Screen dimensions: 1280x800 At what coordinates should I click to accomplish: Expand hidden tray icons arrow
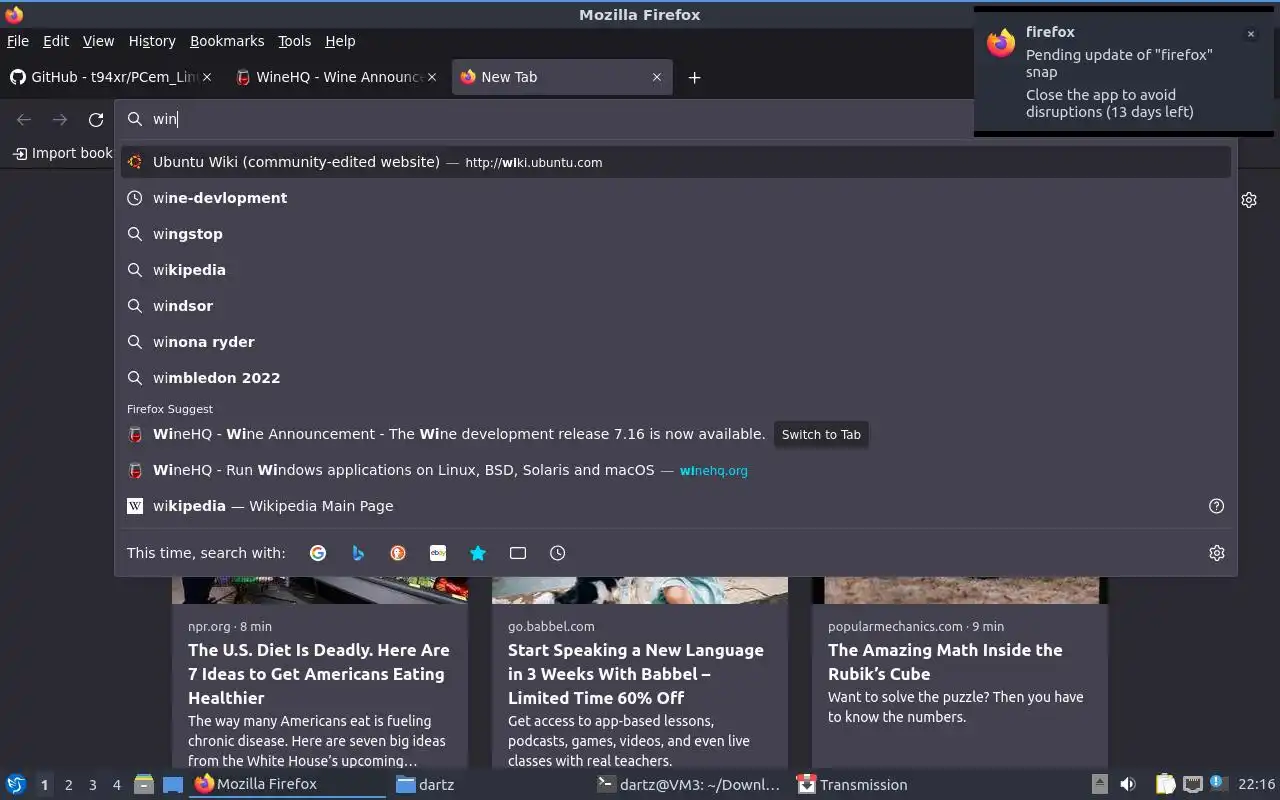point(1099,784)
